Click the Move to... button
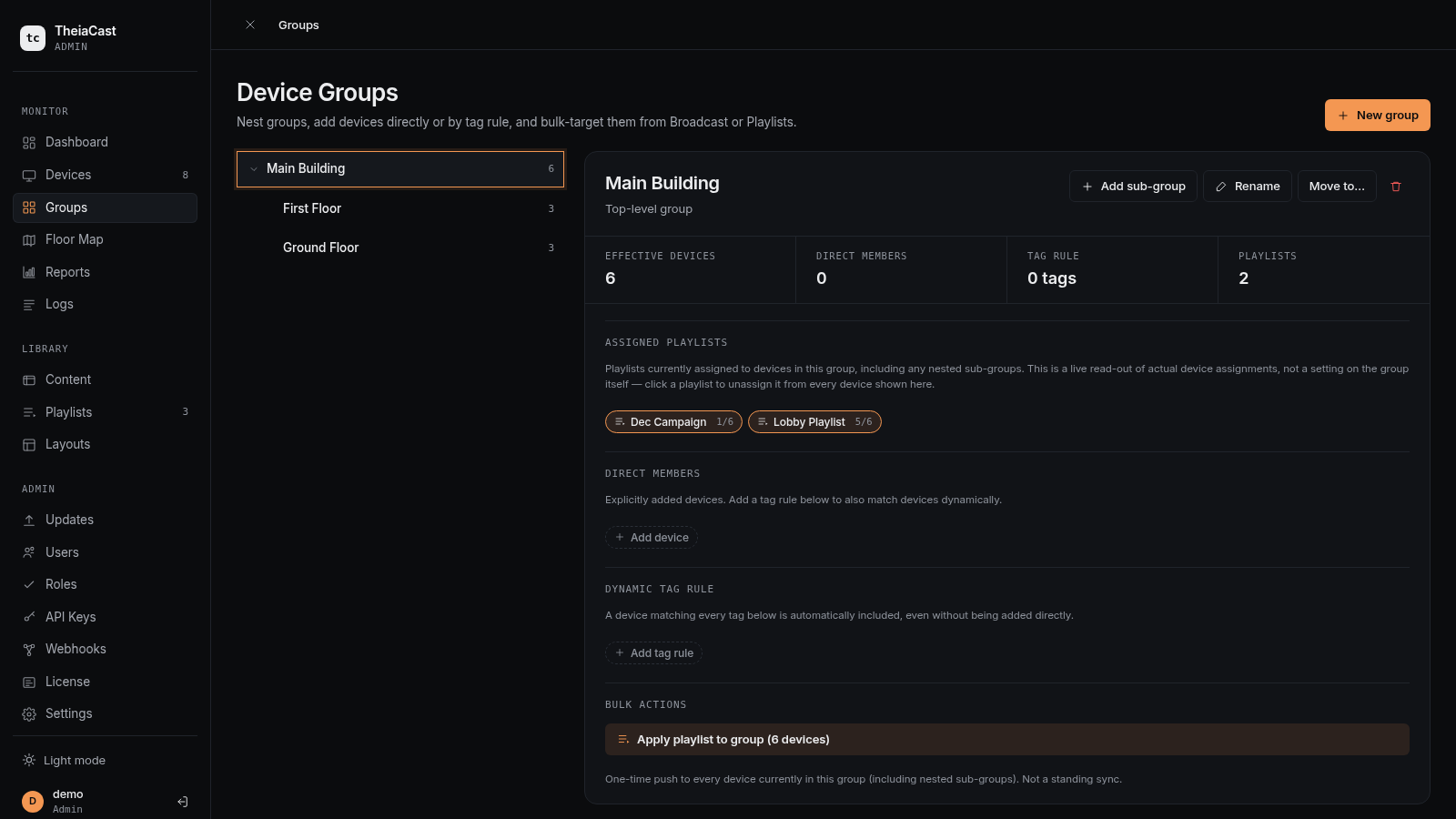This screenshot has width=1456, height=819. click(1337, 186)
